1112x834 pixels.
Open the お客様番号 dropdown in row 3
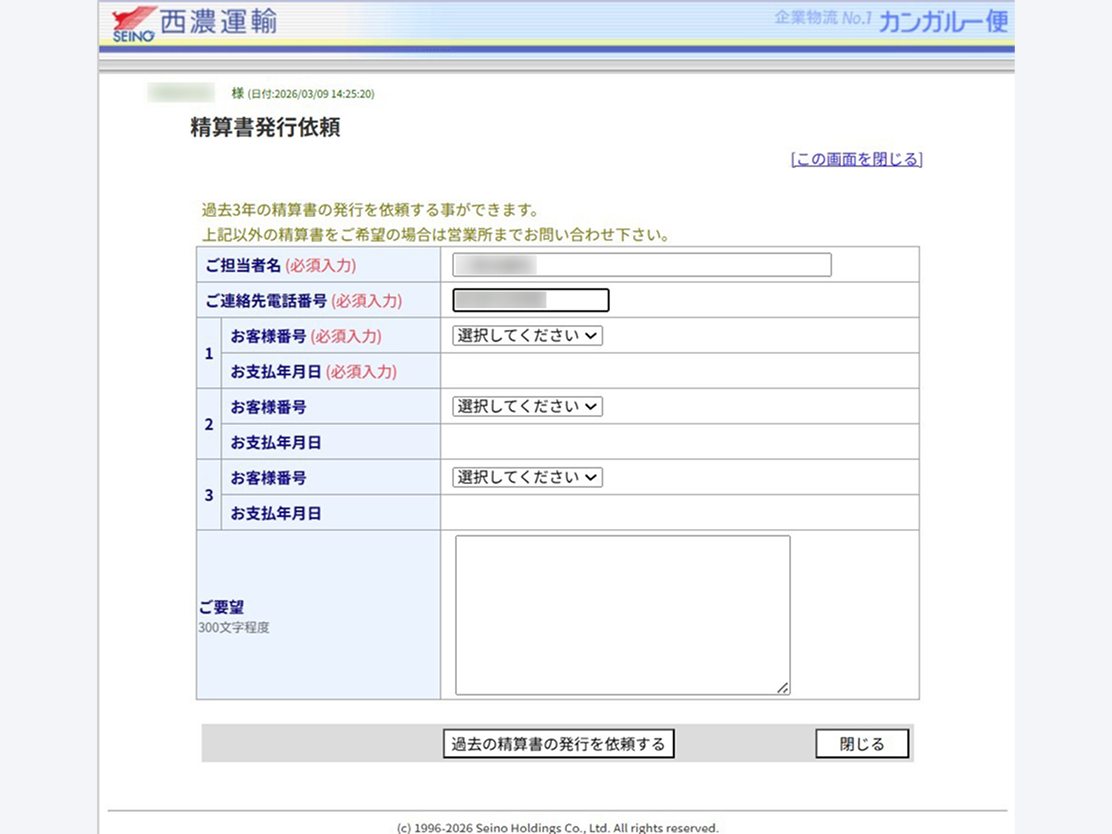pos(528,477)
